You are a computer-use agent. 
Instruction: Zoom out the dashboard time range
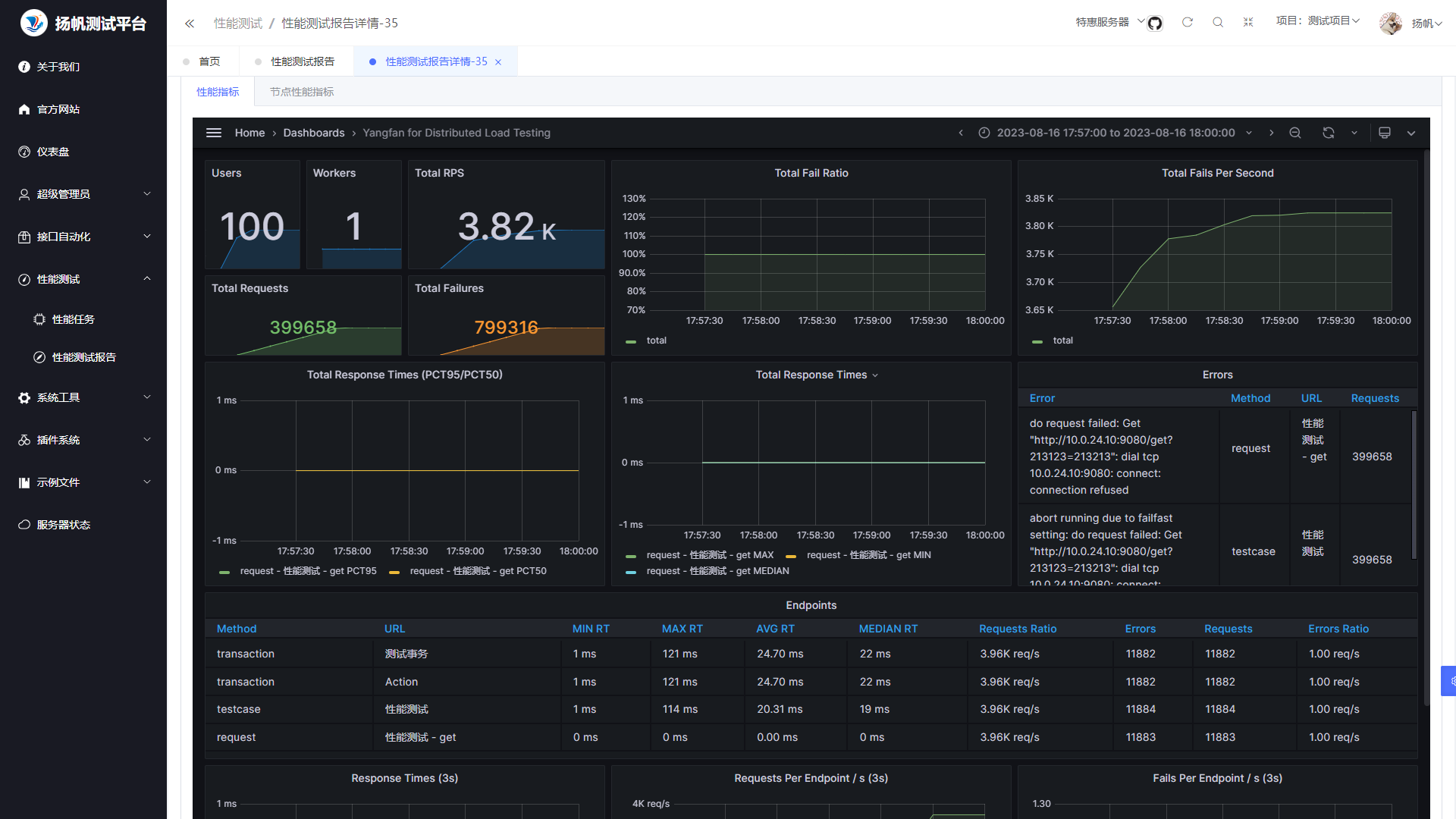1295,133
